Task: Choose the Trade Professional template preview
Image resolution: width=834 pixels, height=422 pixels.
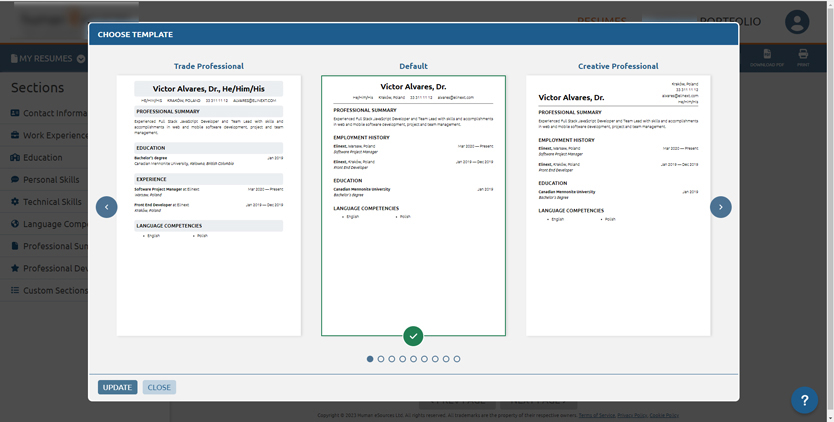Action: (x=208, y=205)
